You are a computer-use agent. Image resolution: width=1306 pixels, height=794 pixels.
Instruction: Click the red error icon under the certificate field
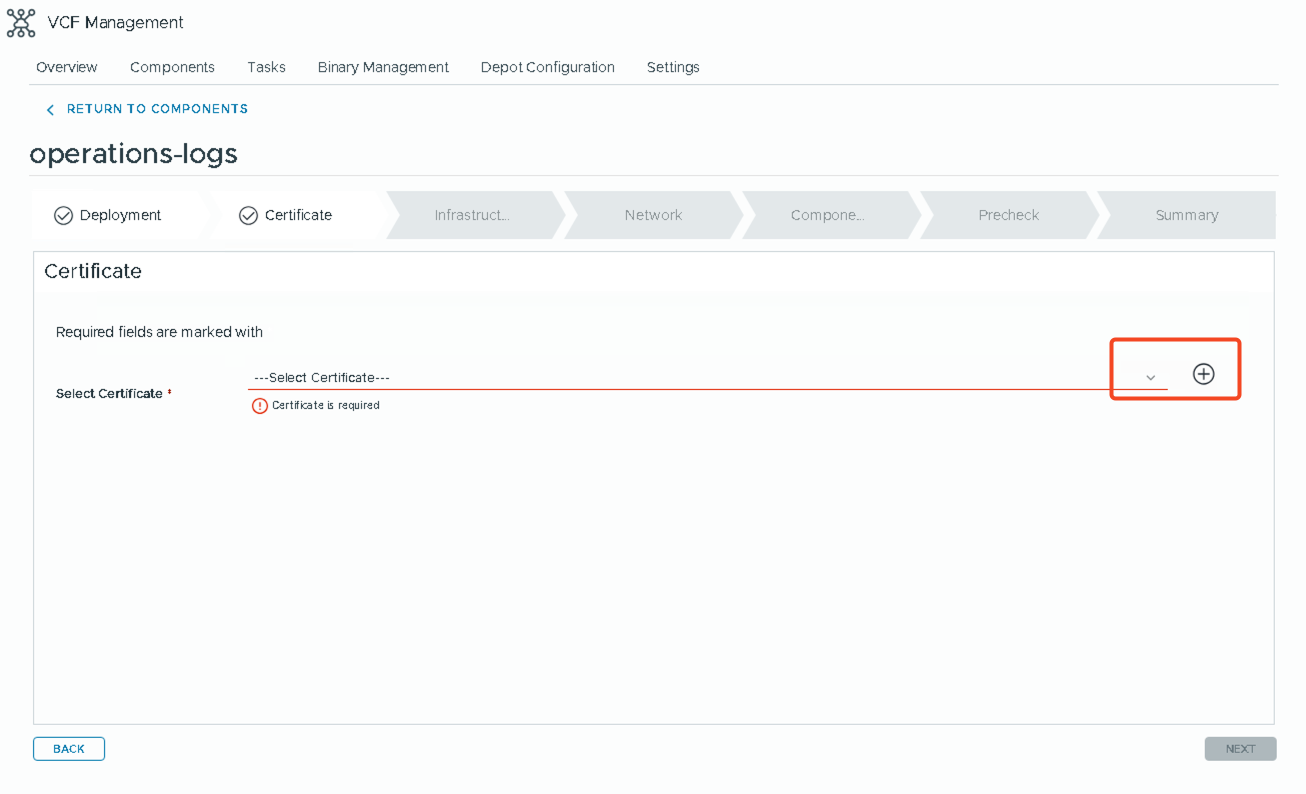260,406
